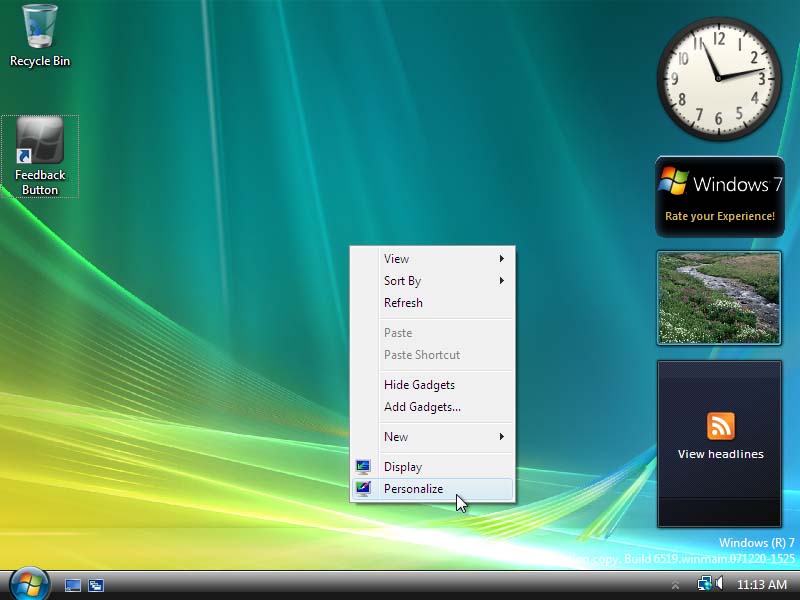The height and width of the screenshot is (600, 800).
Task: Click the volume speaker tray icon
Action: [719, 584]
